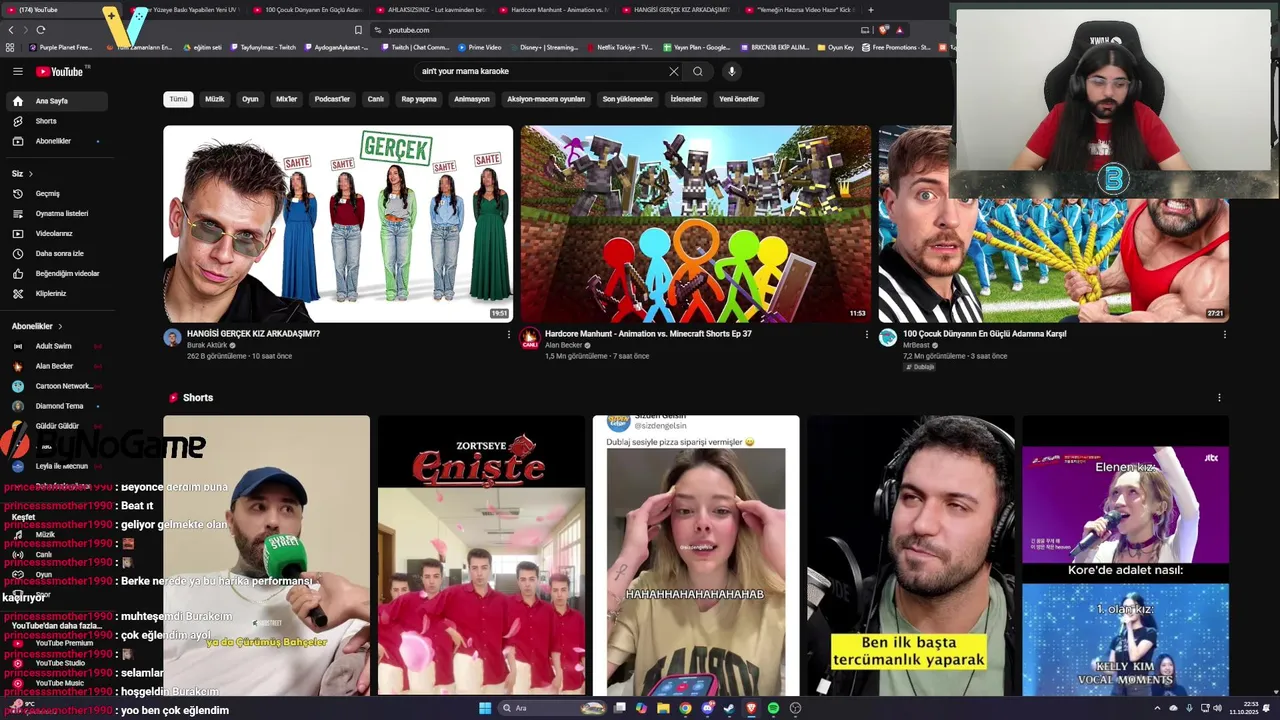Select the Podcast'ler filter chip
The width and height of the screenshot is (1280, 720).
(x=332, y=99)
